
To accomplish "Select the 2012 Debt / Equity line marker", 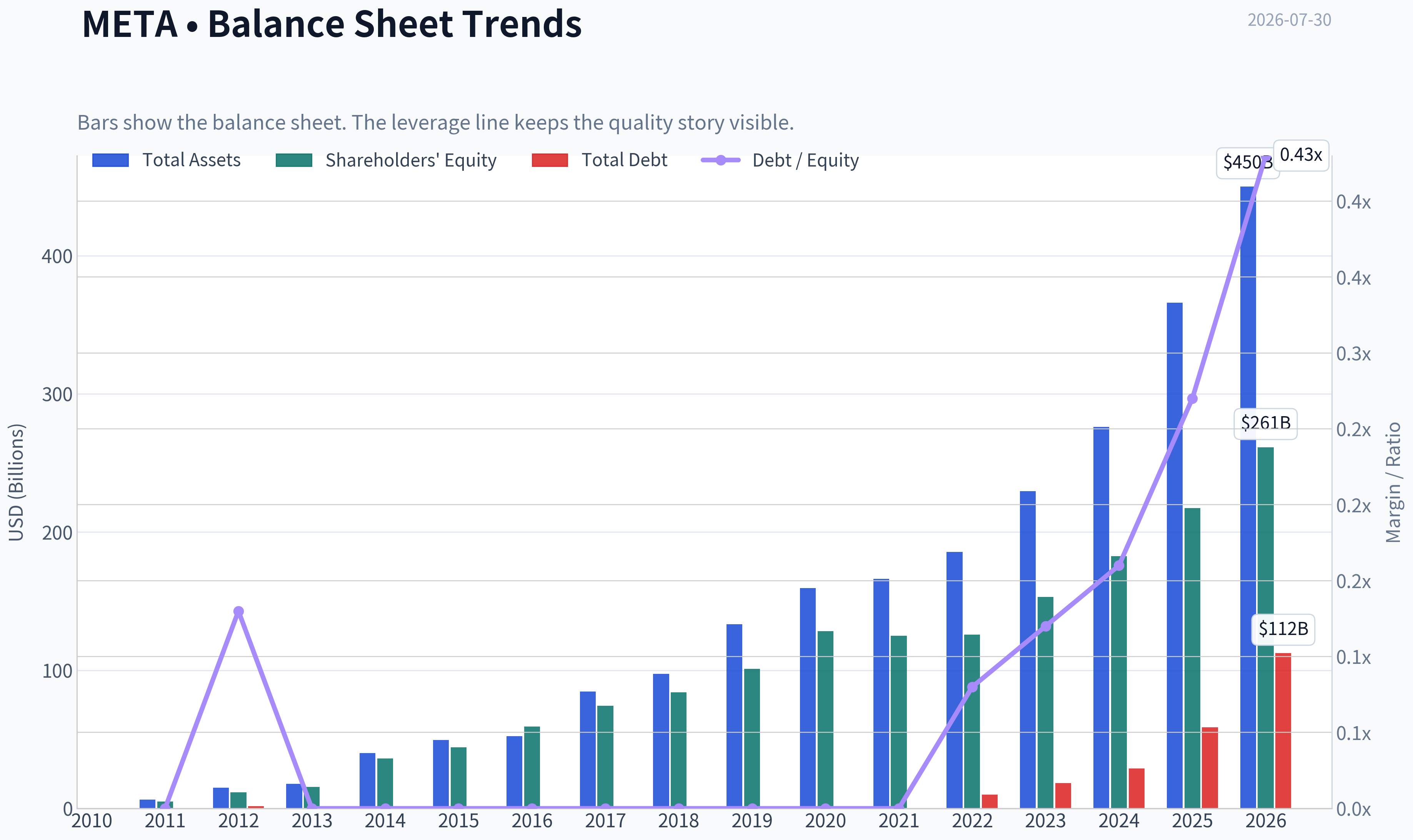I will [x=239, y=611].
